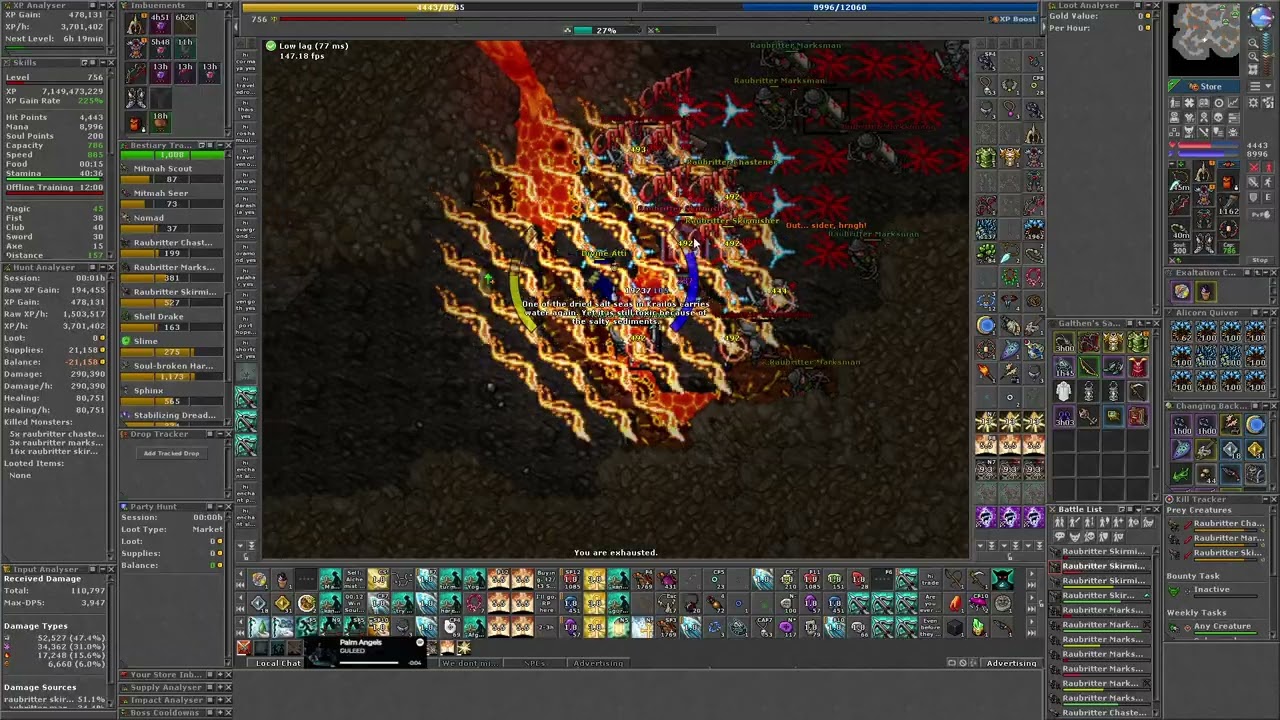This screenshot has width=1280, height=720.
Task: Click the 27% progress bar
Action: tap(606, 30)
